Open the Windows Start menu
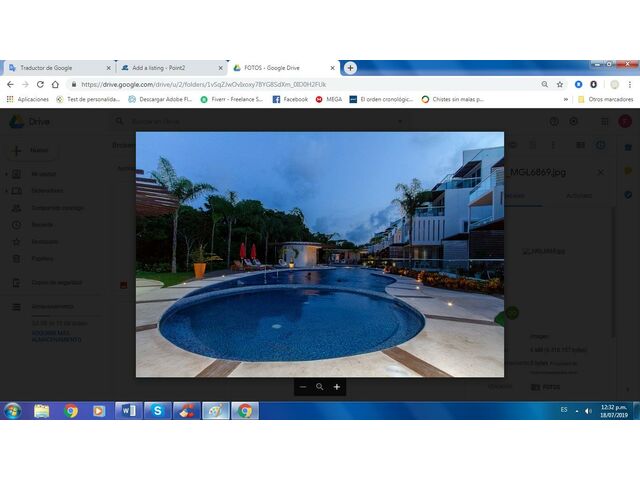640x480 pixels. pyautogui.click(x=13, y=411)
